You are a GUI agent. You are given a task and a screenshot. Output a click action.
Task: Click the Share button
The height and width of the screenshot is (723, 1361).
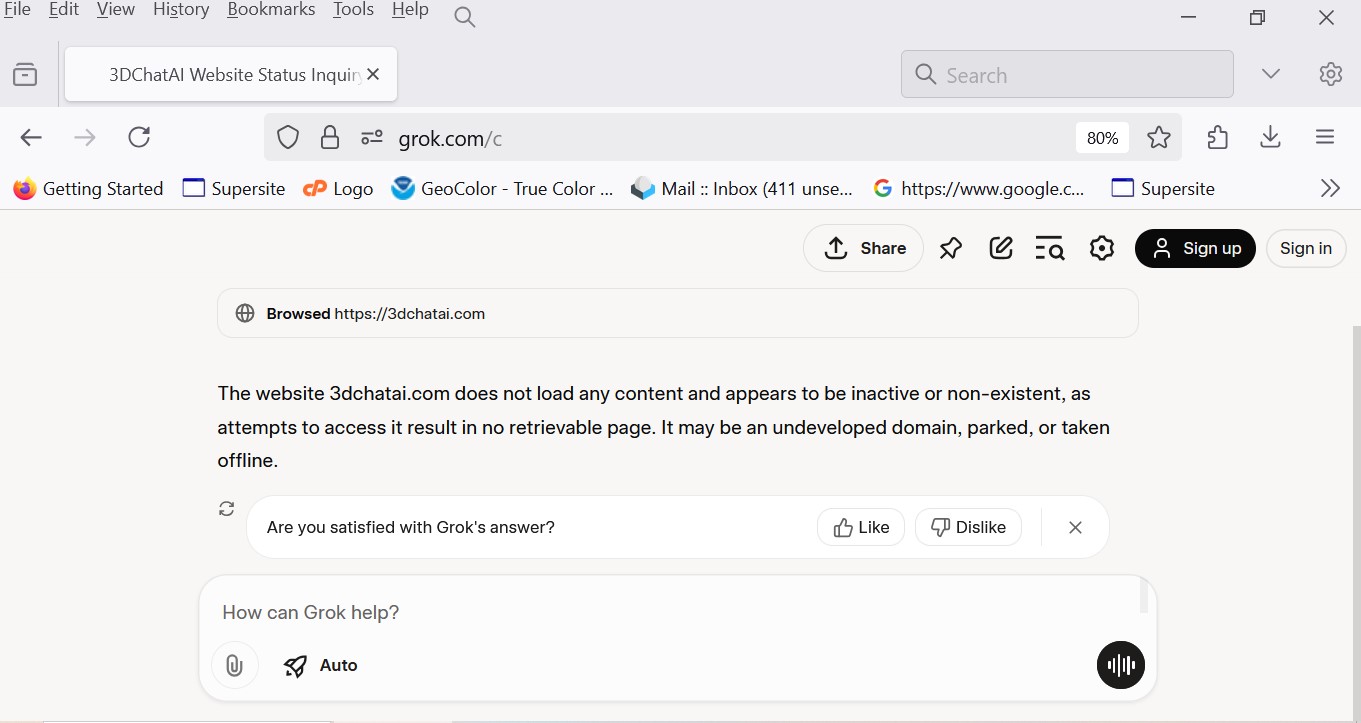(x=864, y=249)
